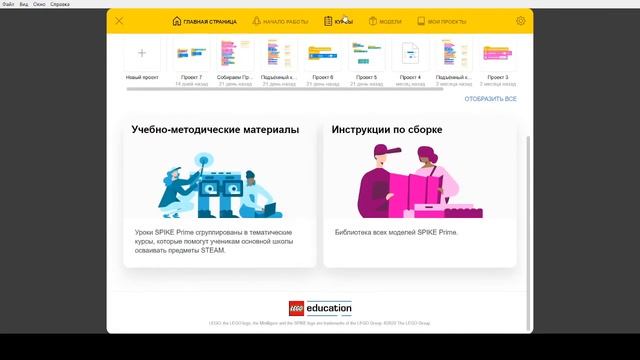Click the Новый проект label
Screen dimensions: 640x360
point(142,77)
